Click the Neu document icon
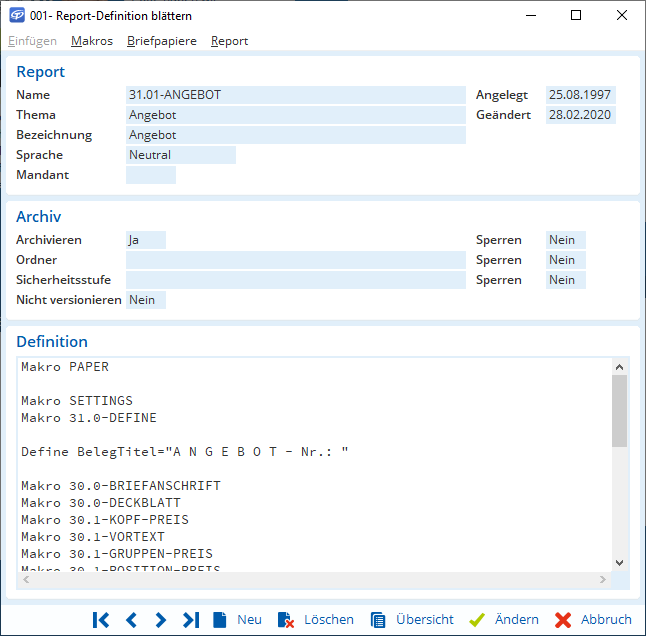The width and height of the screenshot is (646, 636). pyautogui.click(x=220, y=620)
